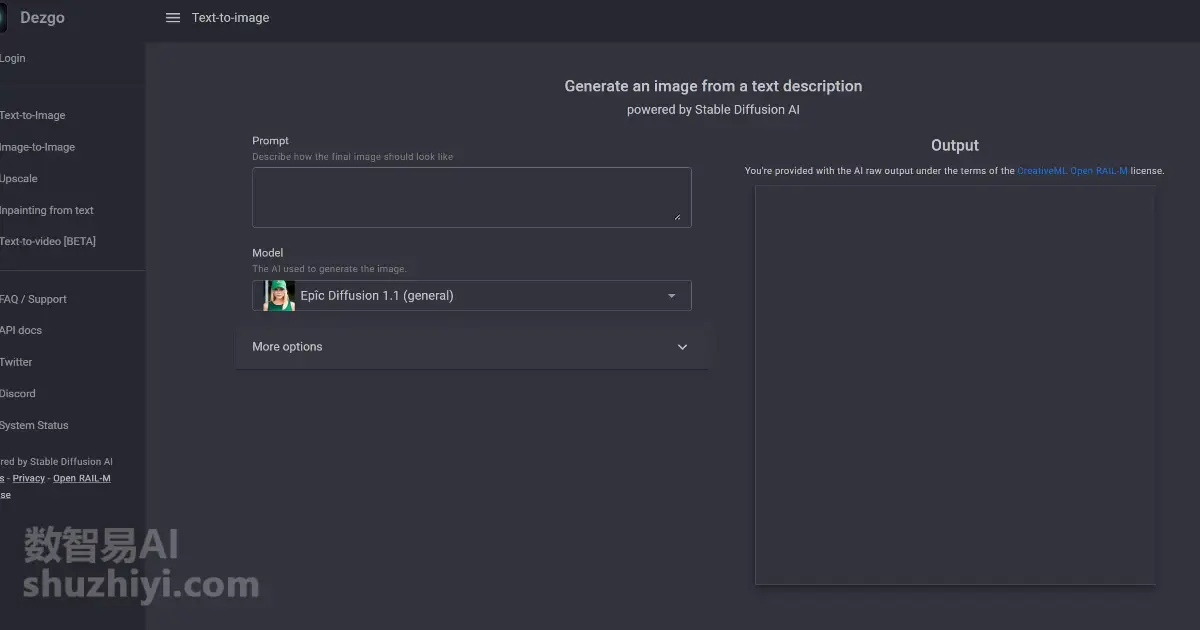This screenshot has width=1200, height=630.
Task: Open the Model dropdown Epic Diffusion 1.1
Action: (x=472, y=295)
